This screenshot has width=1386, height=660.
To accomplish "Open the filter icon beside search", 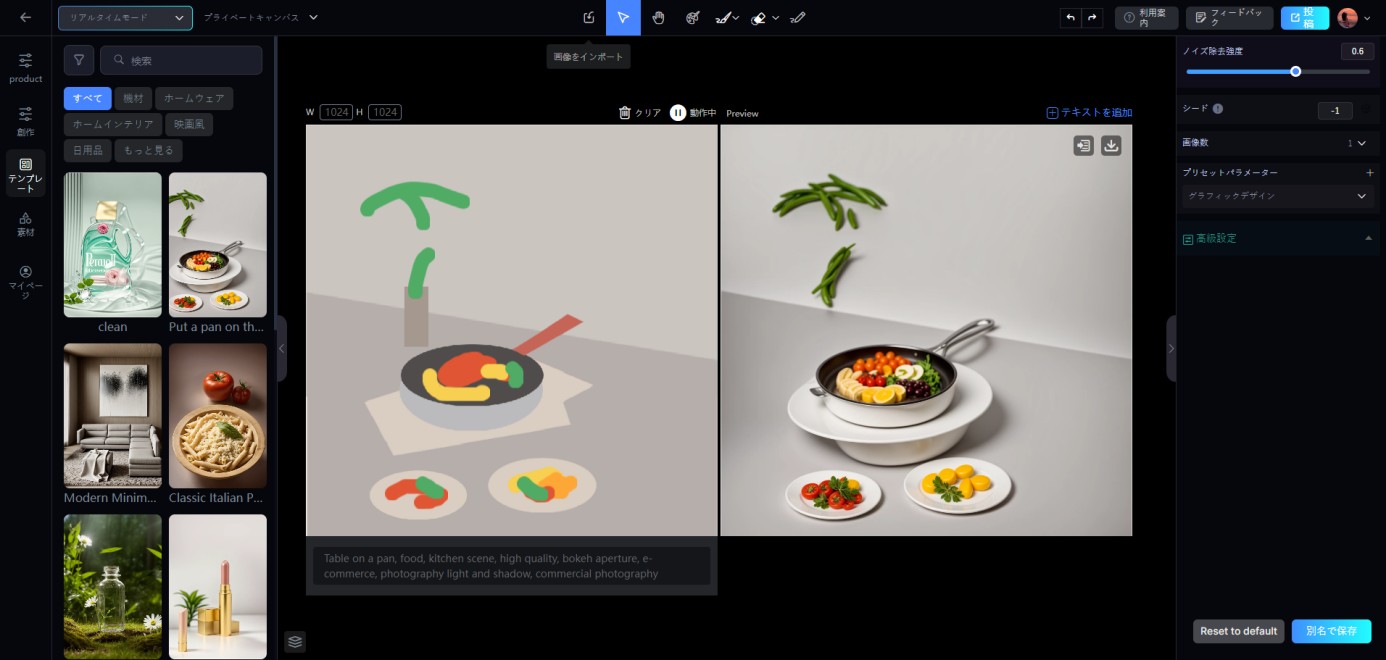I will [79, 60].
